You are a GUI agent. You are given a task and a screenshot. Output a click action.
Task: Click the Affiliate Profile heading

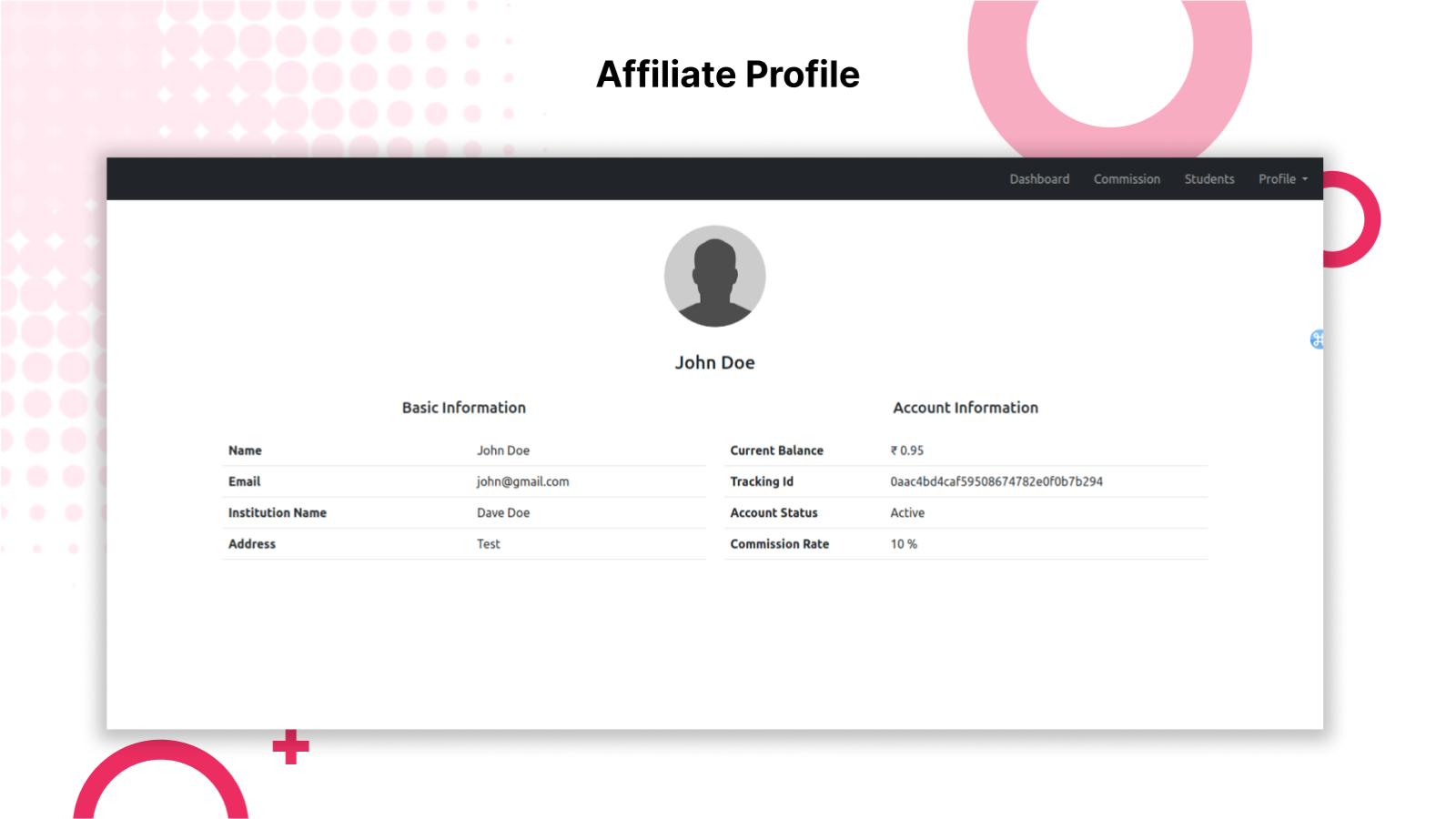727,75
